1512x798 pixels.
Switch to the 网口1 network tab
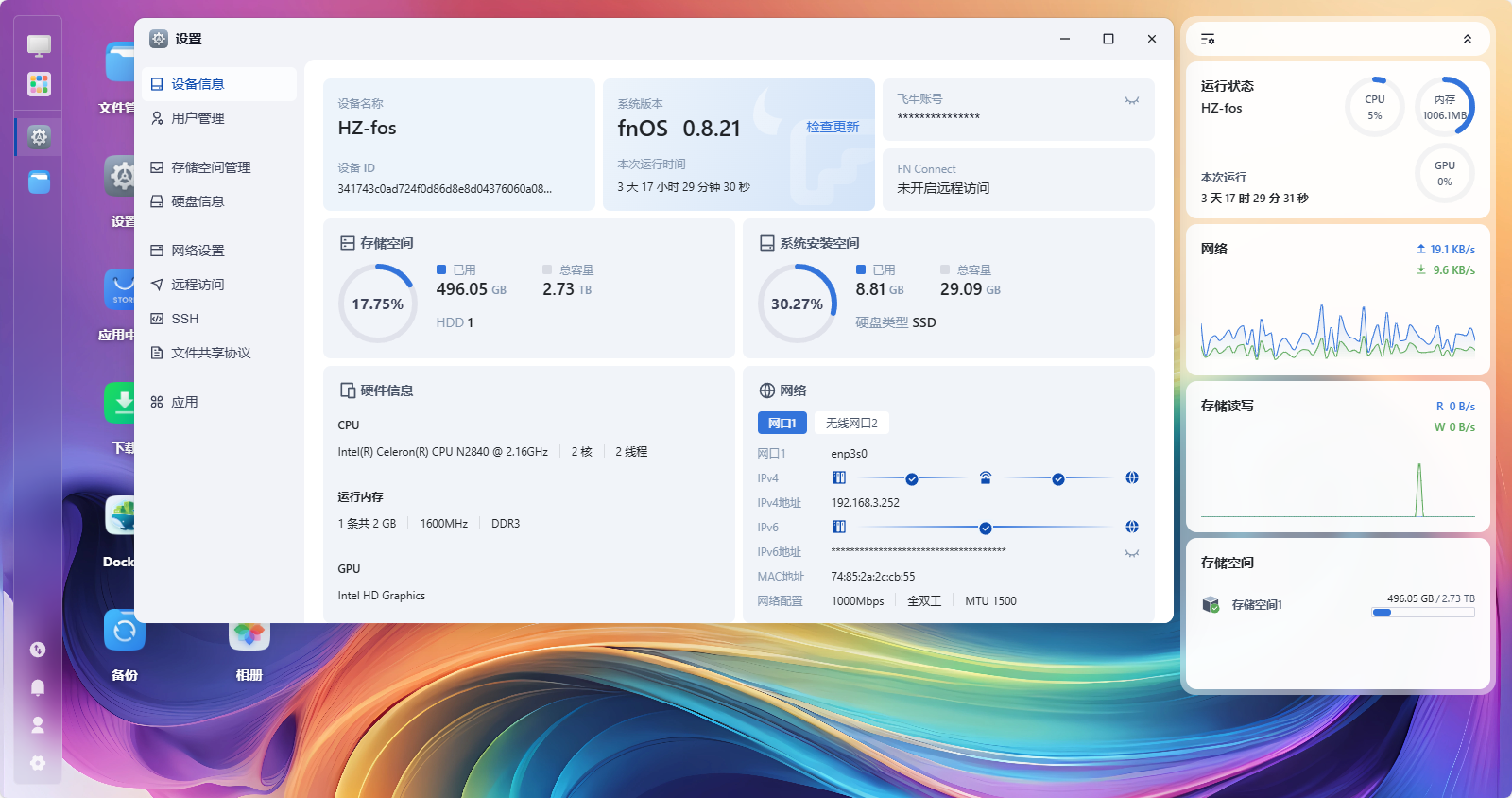coord(782,423)
